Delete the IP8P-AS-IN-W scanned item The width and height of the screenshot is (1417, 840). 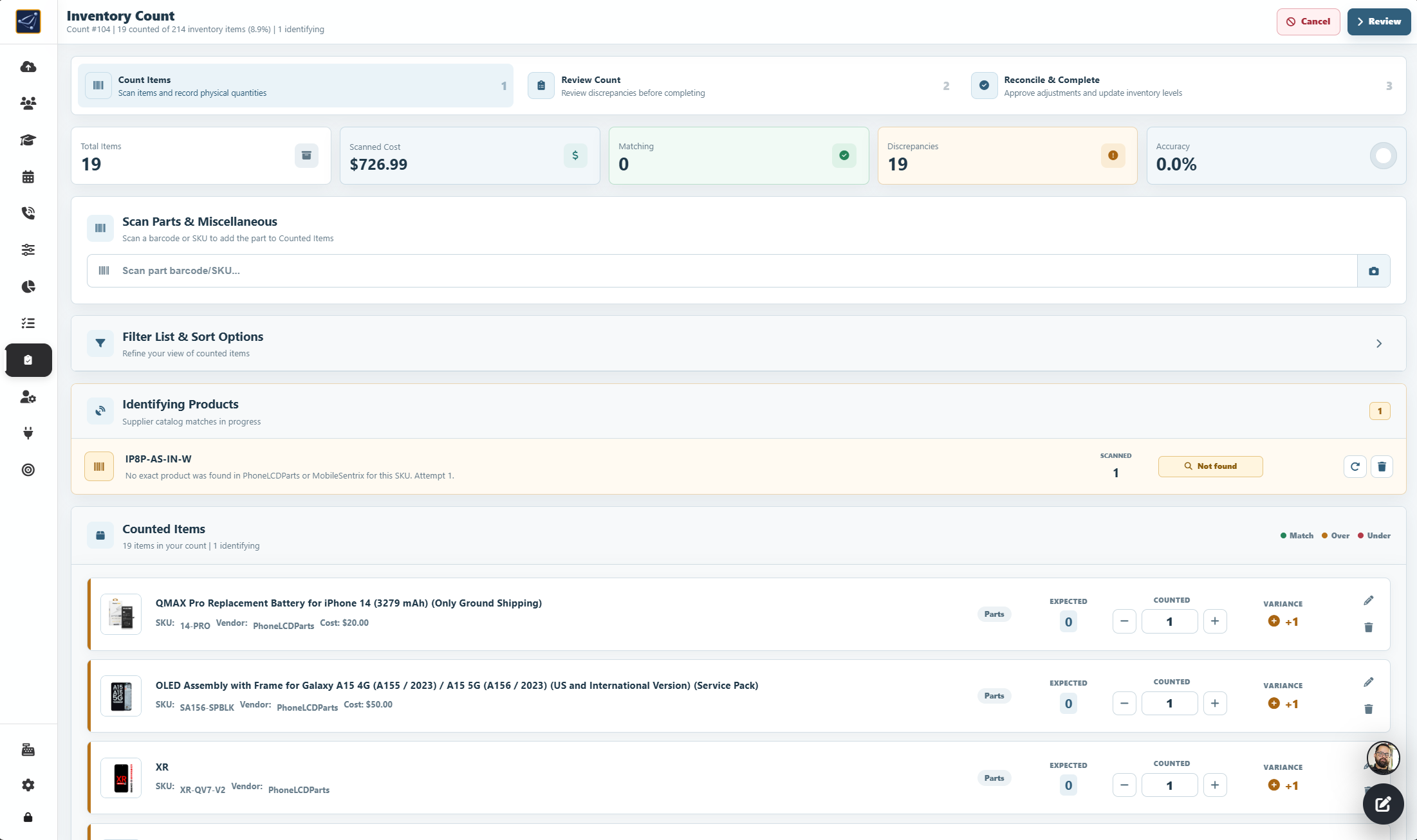point(1382,466)
